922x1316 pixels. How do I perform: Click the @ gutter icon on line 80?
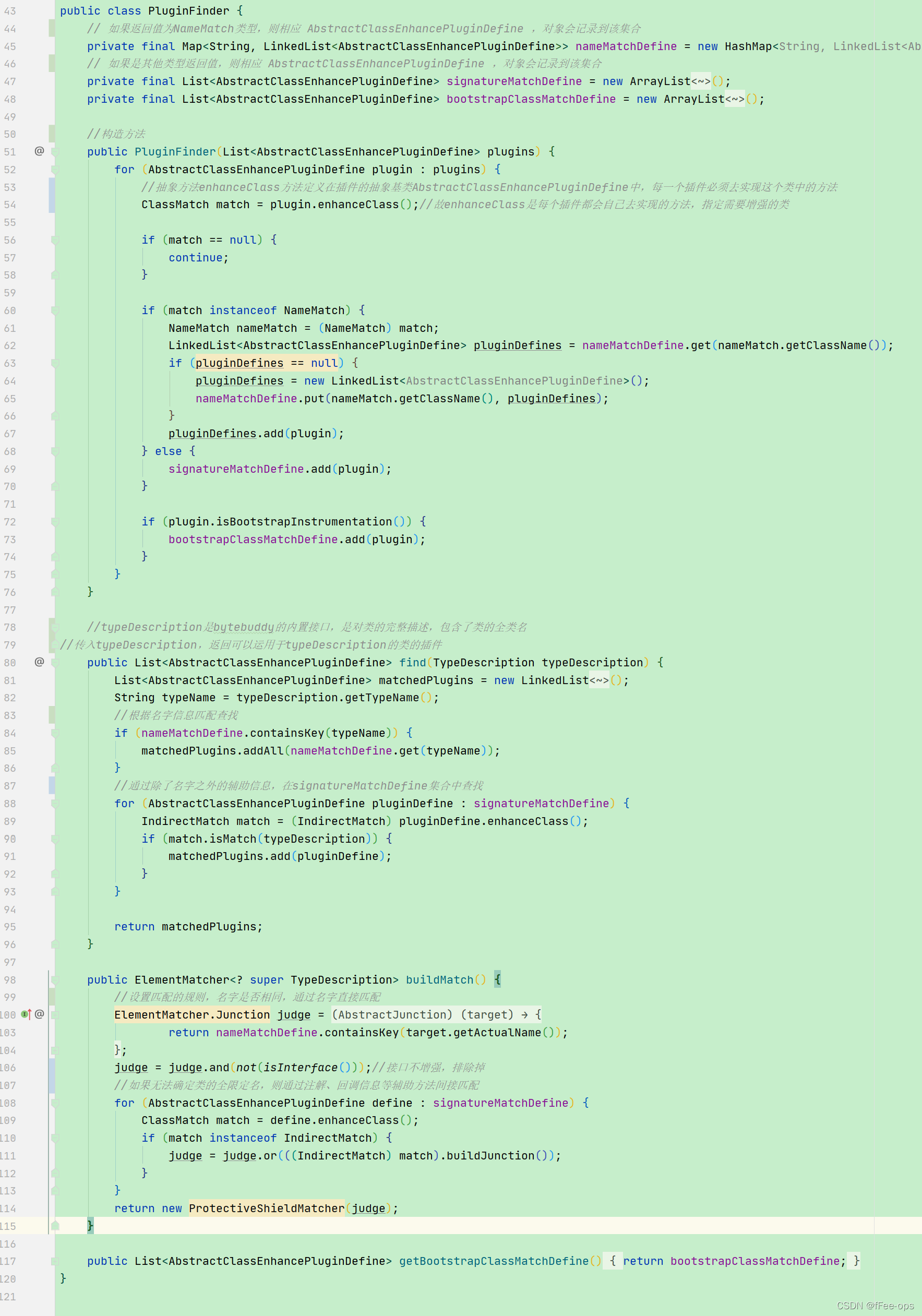tap(39, 662)
